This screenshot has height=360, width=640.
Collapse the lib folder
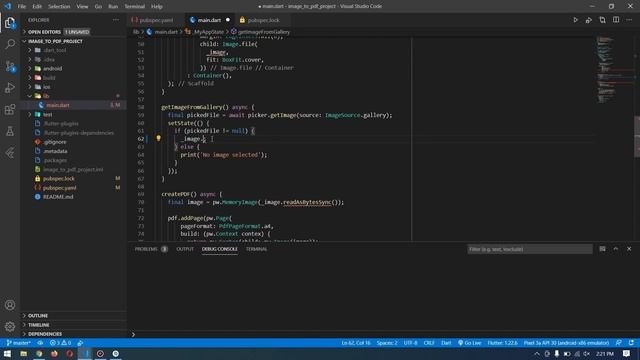46,96
